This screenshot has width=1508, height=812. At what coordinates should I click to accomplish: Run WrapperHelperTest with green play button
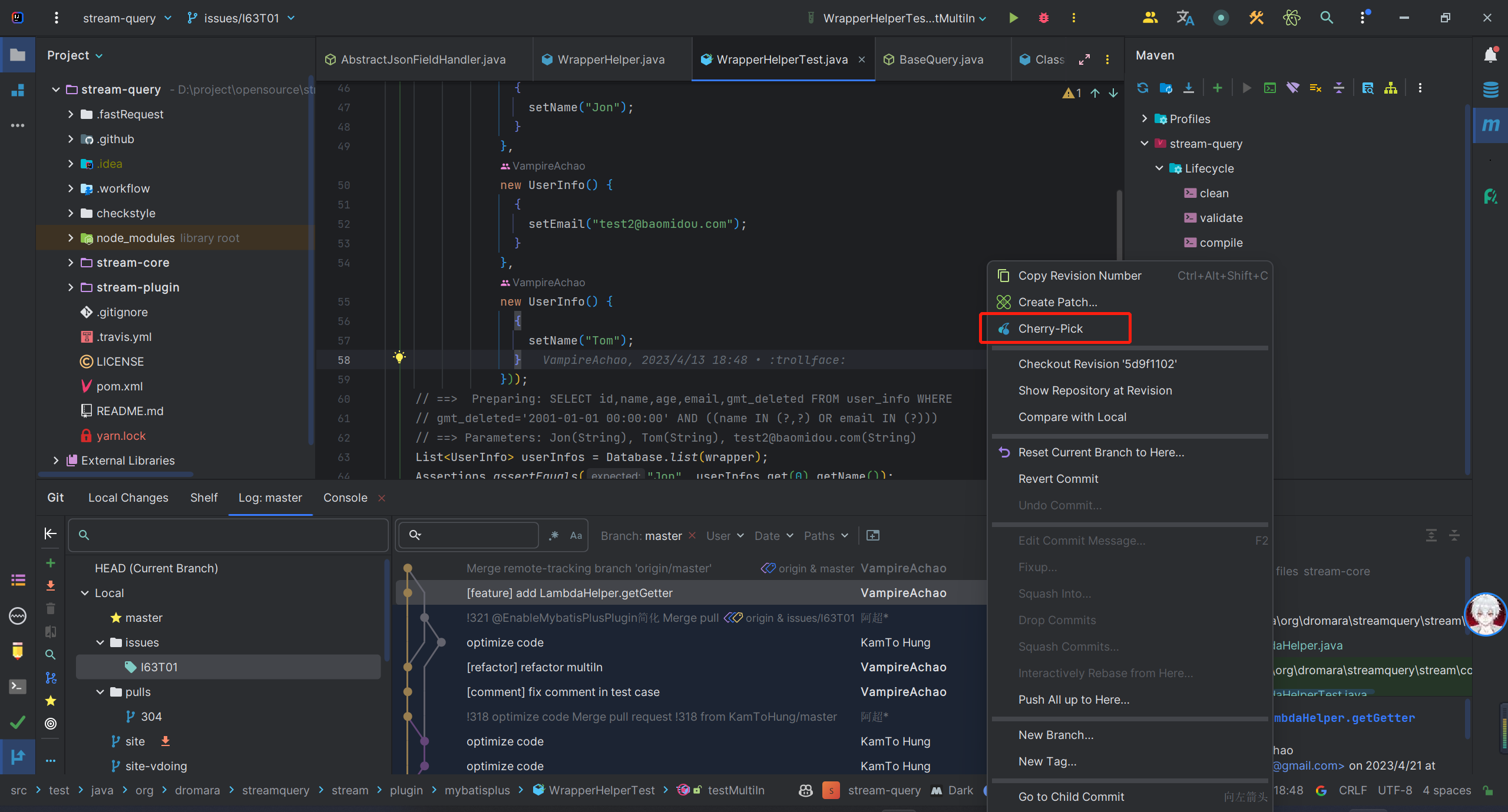(x=1013, y=18)
